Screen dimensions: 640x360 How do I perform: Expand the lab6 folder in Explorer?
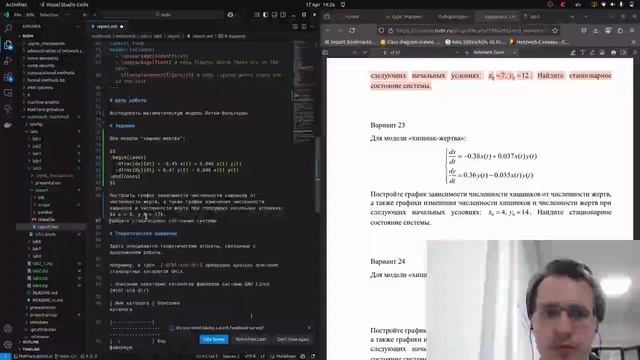click(x=37, y=241)
